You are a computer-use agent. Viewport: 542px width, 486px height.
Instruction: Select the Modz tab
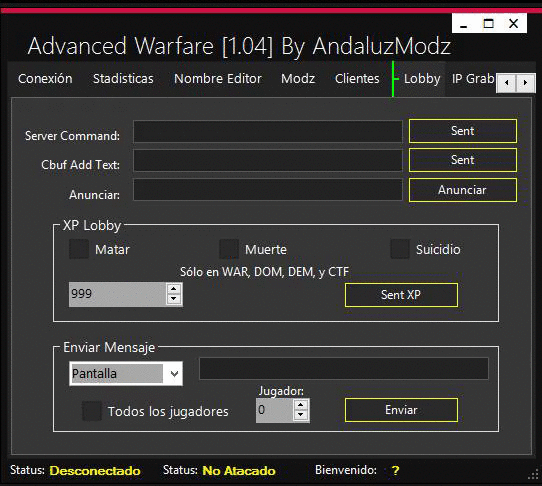[x=298, y=79]
